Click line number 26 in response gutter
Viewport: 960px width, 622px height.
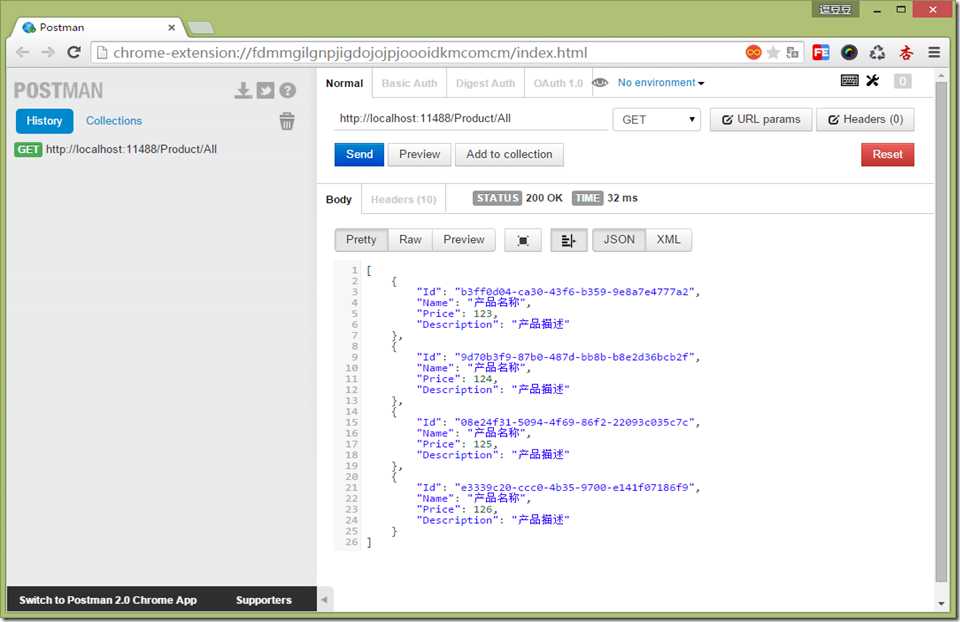pyautogui.click(x=351, y=542)
